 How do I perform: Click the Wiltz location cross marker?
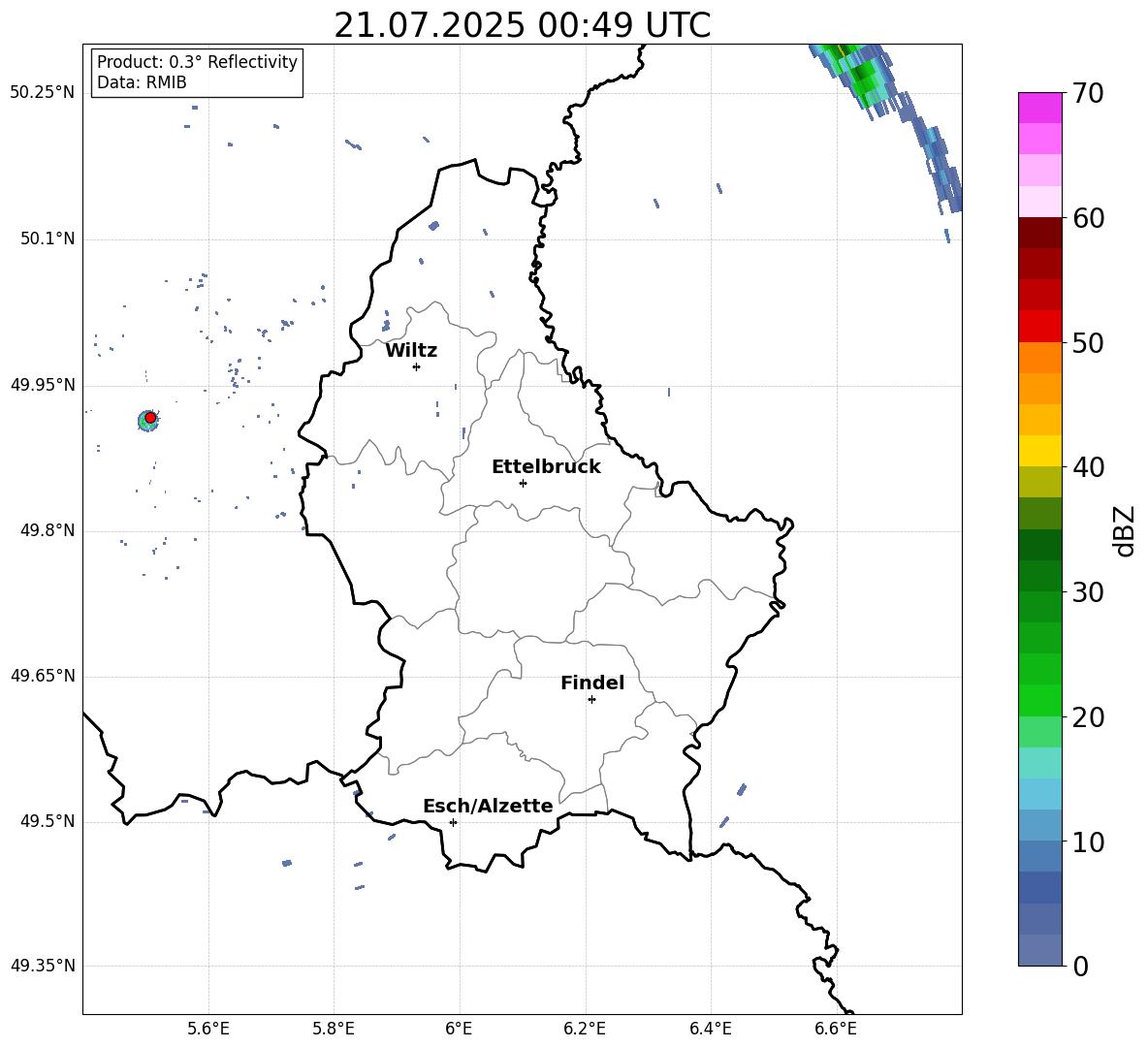[x=416, y=366]
